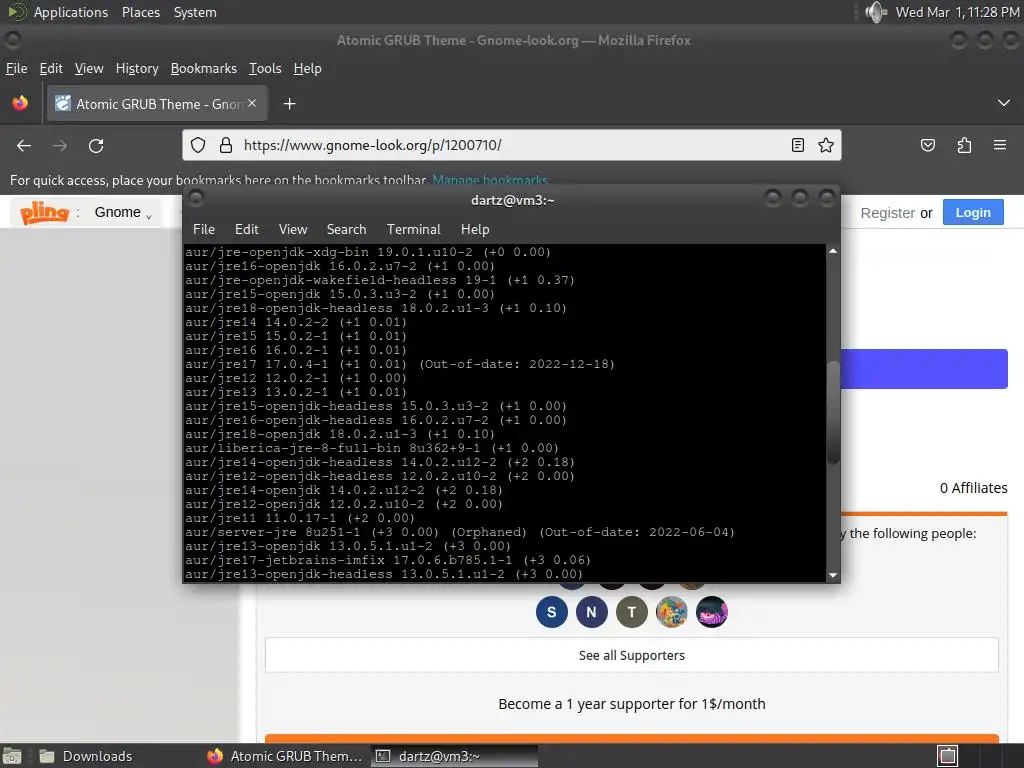Select dartz@vm3 terminal taskbar entry
This screenshot has height=768, width=1024.
[455, 756]
